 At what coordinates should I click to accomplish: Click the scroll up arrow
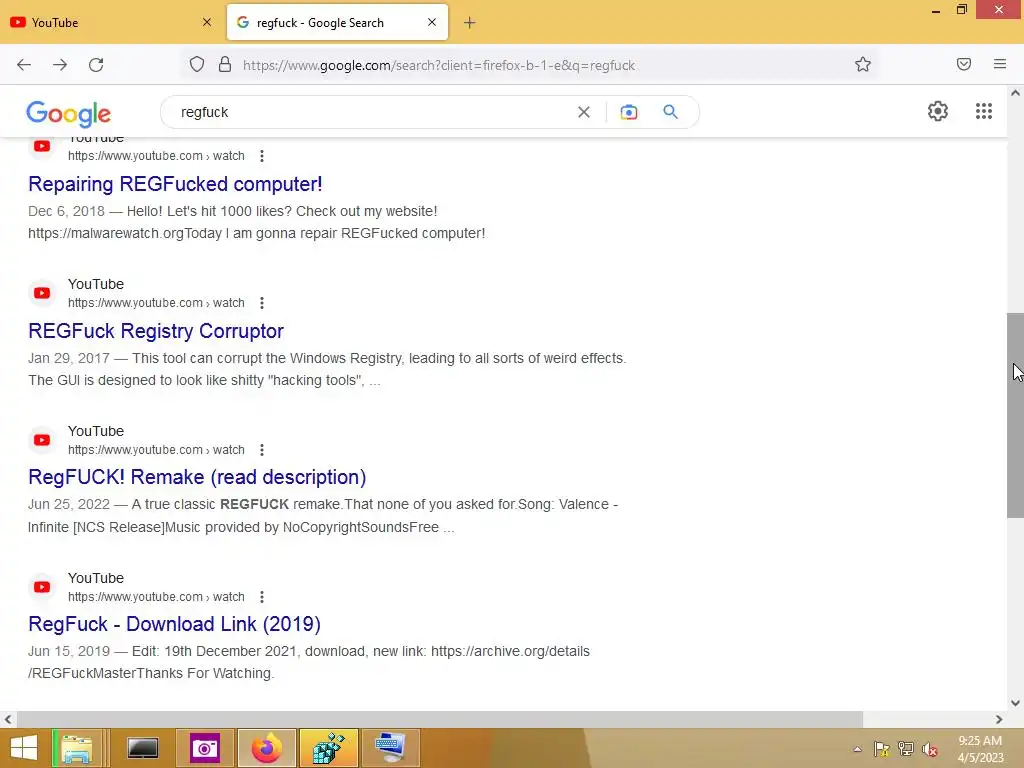pos(1015,93)
